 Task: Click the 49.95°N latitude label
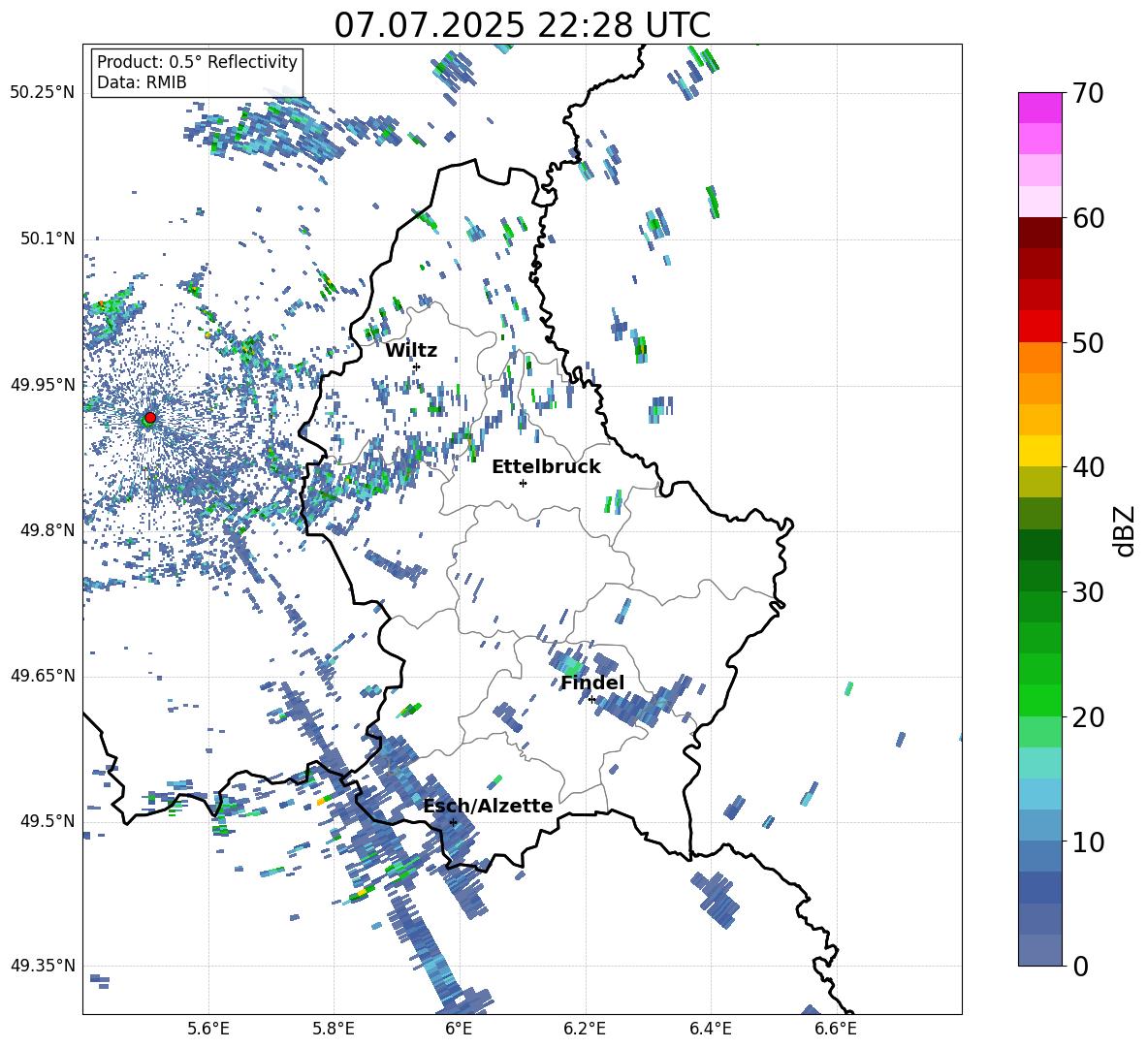click(43, 385)
